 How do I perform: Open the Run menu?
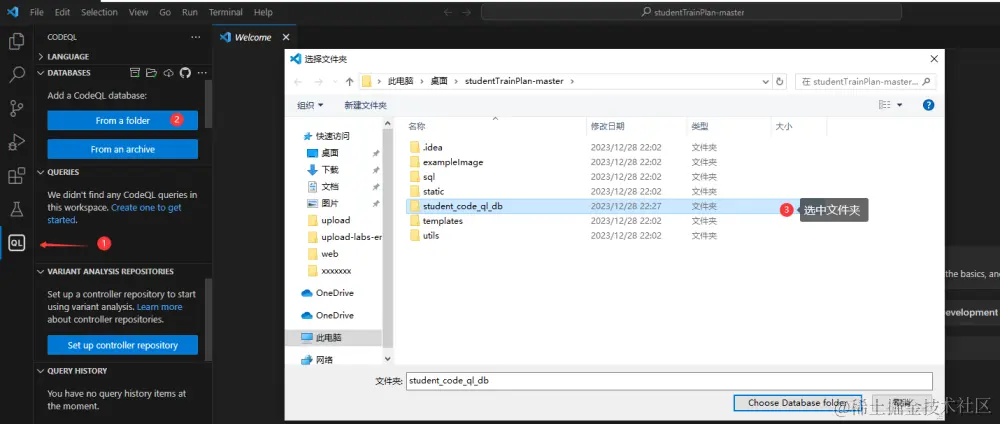pyautogui.click(x=189, y=12)
